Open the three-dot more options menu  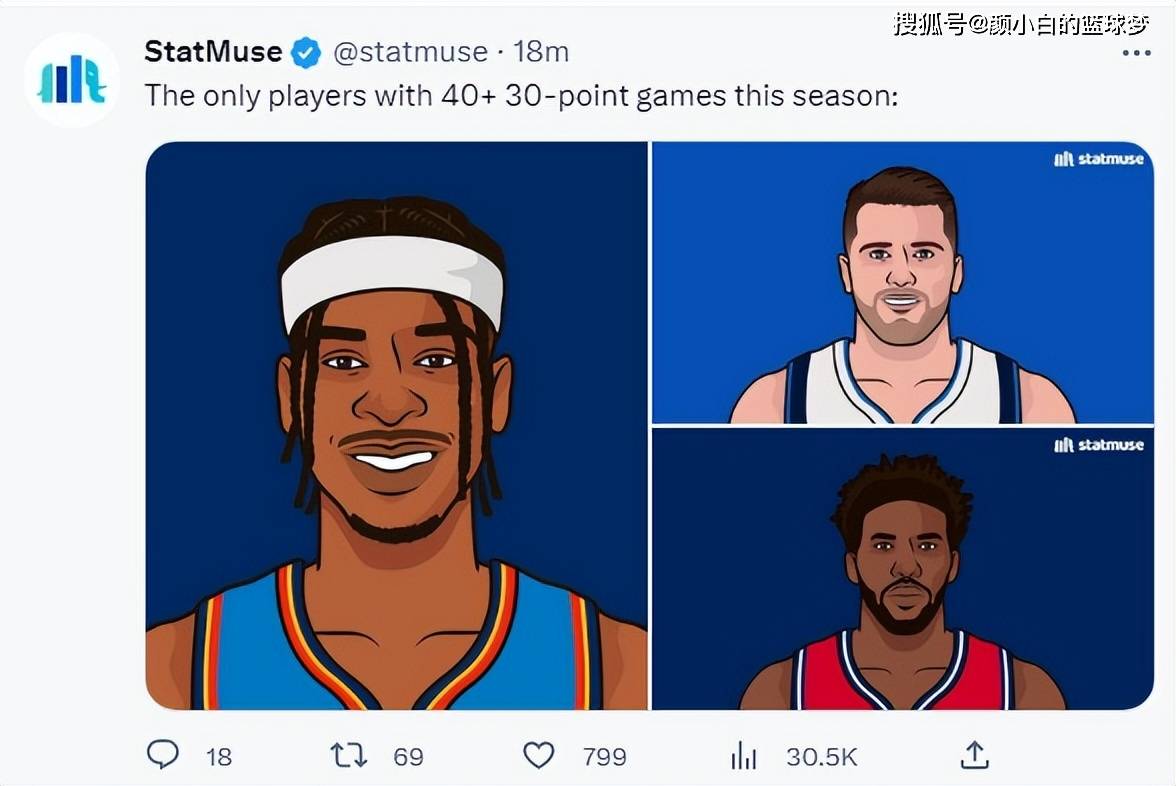pos(1136,52)
